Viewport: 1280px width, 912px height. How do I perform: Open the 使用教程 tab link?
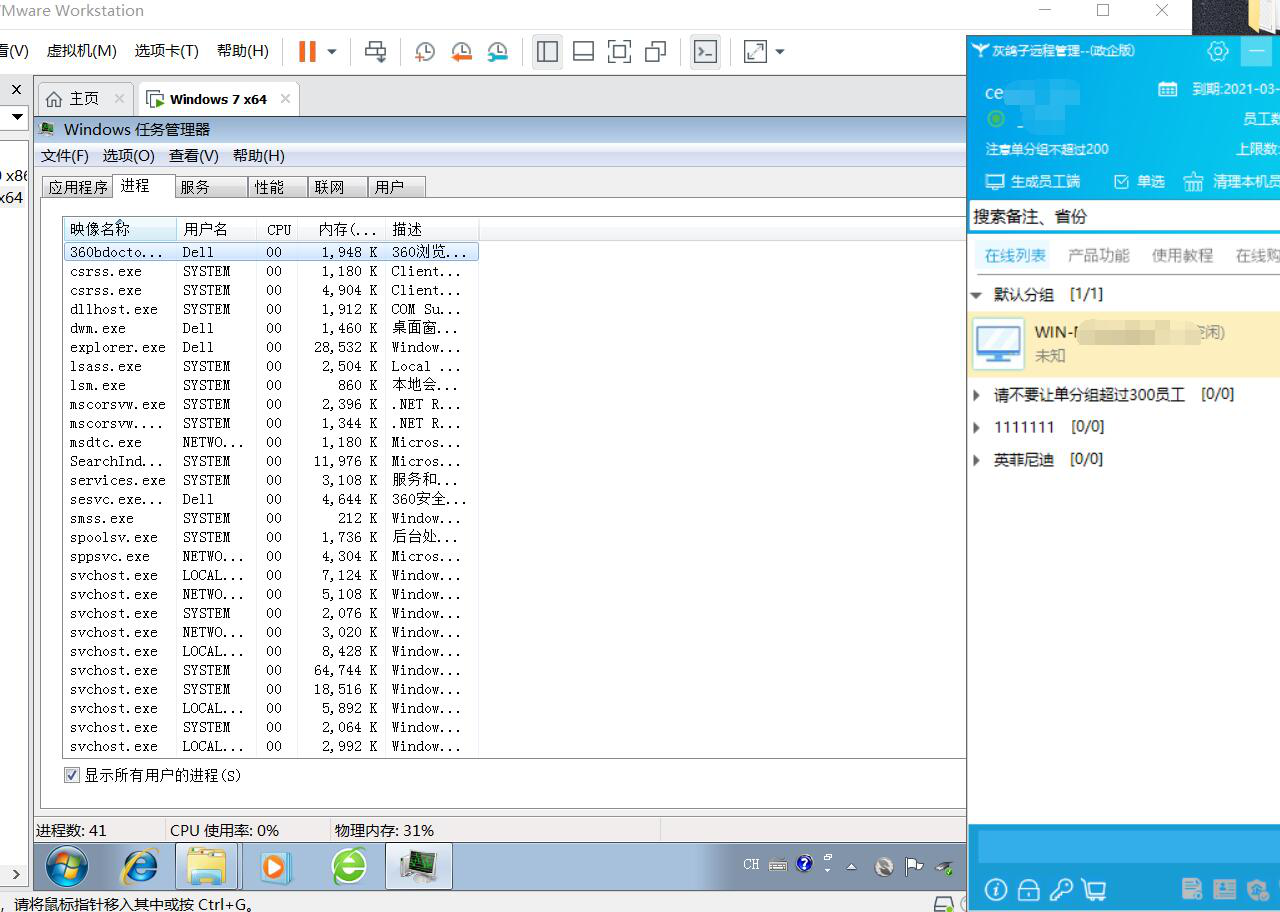[1182, 256]
